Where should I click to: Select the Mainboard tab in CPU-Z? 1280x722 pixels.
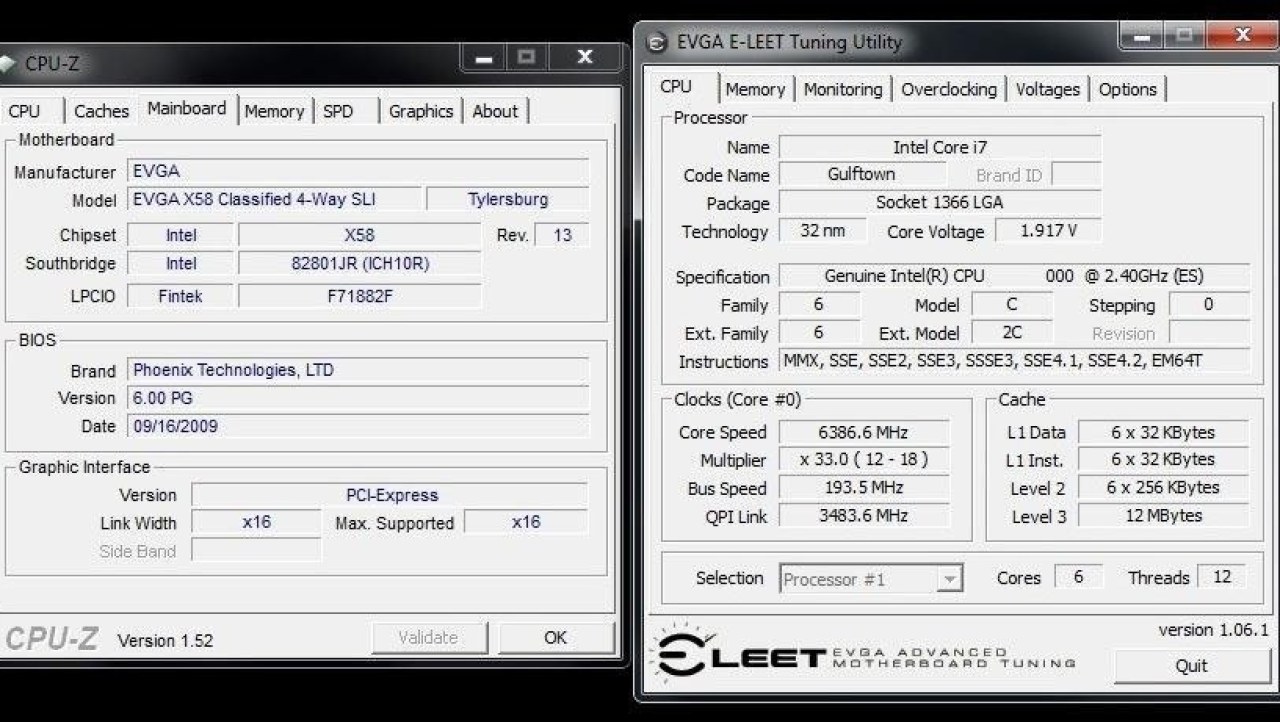click(x=187, y=108)
